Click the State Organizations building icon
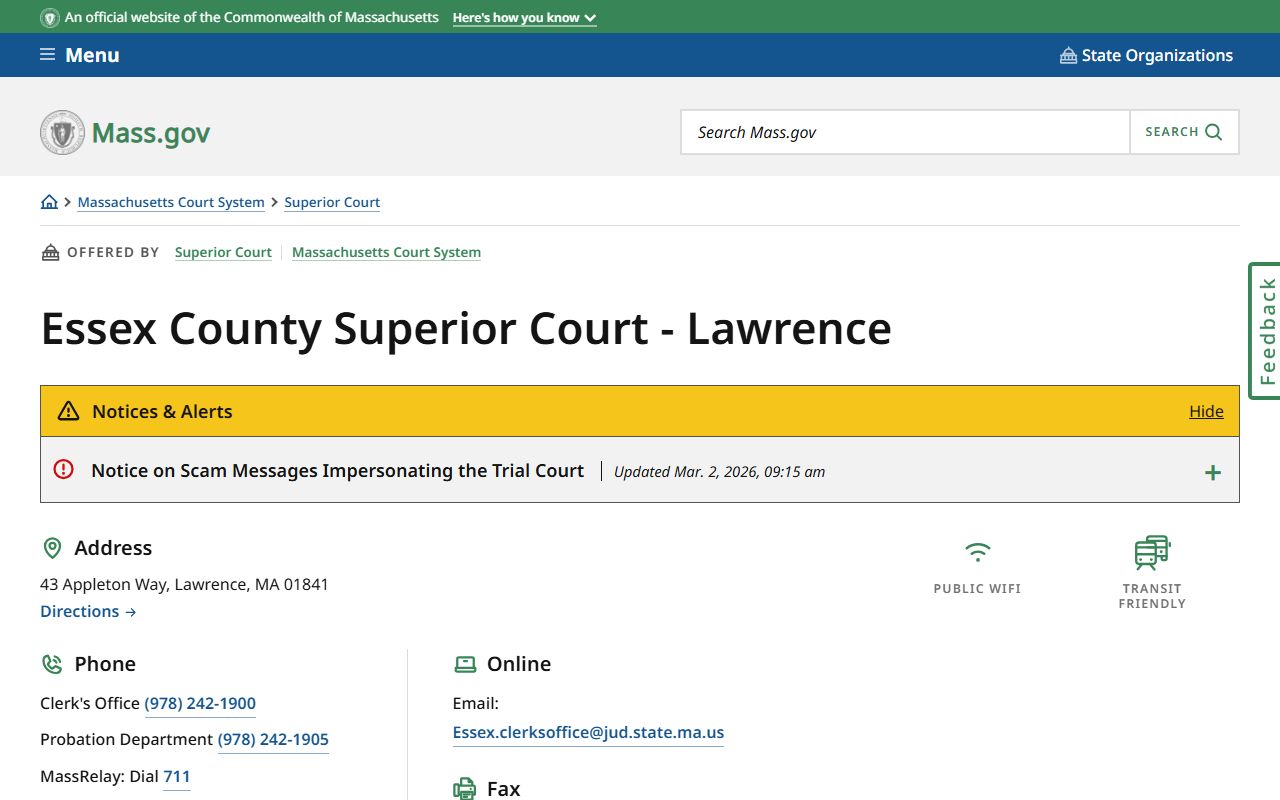Image resolution: width=1280 pixels, height=800 pixels. coord(1068,55)
